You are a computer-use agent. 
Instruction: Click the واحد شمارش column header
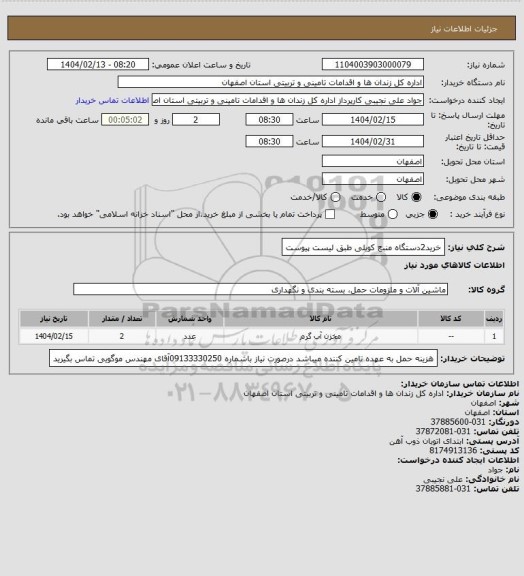[x=190, y=318]
